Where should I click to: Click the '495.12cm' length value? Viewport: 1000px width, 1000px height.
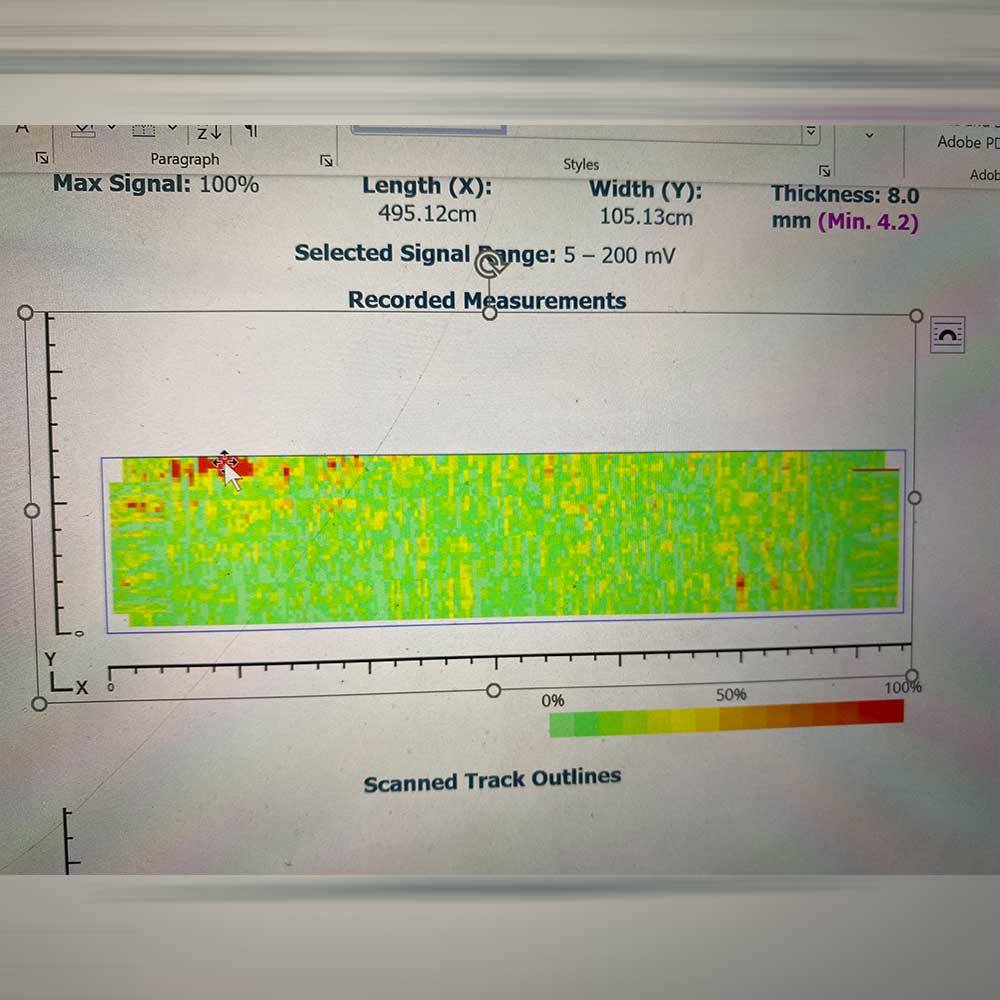pyautogui.click(x=427, y=214)
